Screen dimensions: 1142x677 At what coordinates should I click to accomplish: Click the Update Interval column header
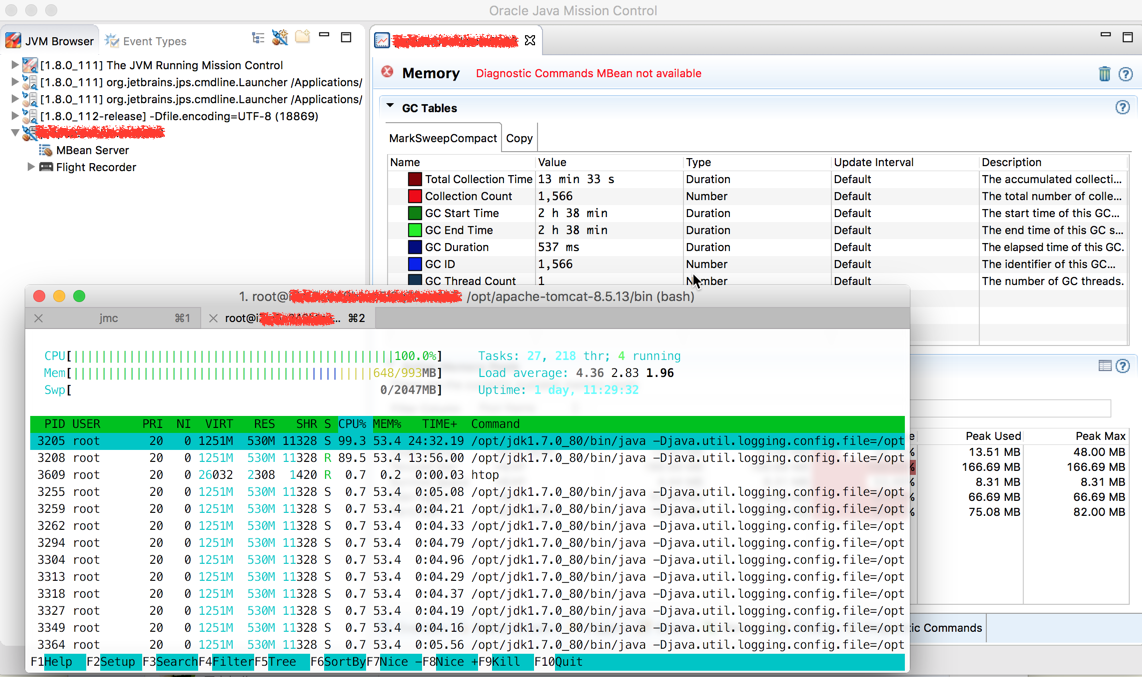873,162
